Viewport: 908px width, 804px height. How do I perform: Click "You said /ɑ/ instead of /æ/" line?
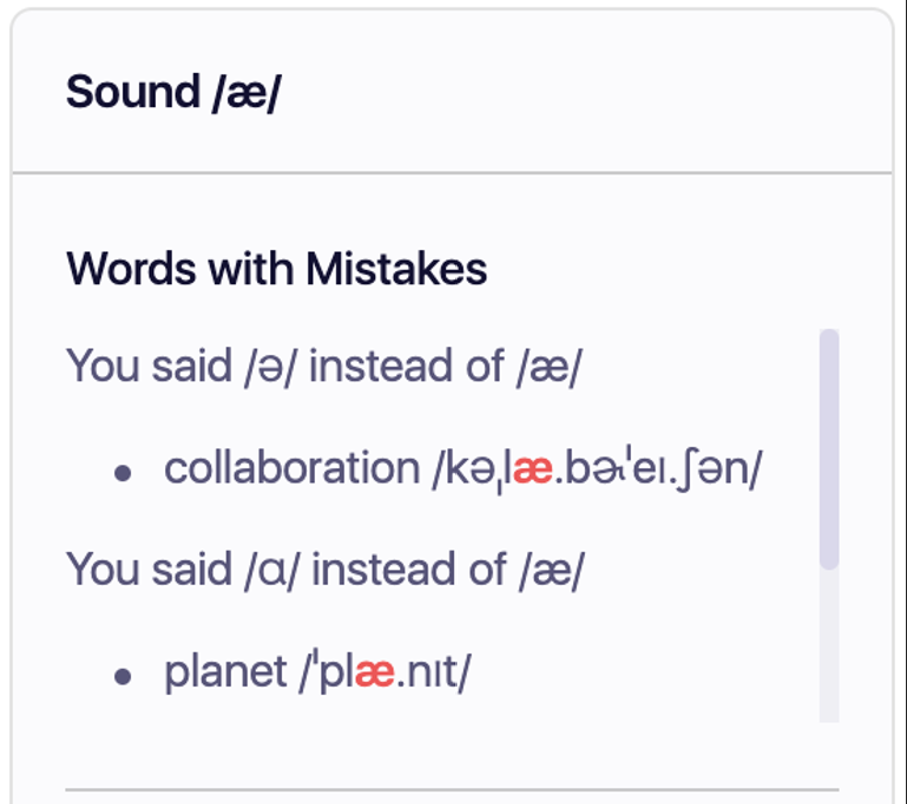(x=324, y=569)
